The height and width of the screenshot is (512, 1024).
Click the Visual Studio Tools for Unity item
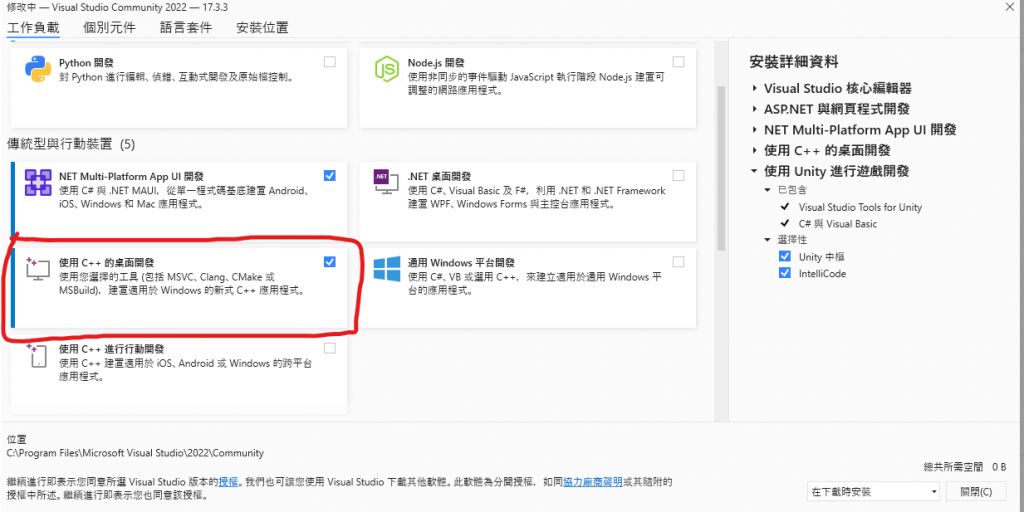860,207
